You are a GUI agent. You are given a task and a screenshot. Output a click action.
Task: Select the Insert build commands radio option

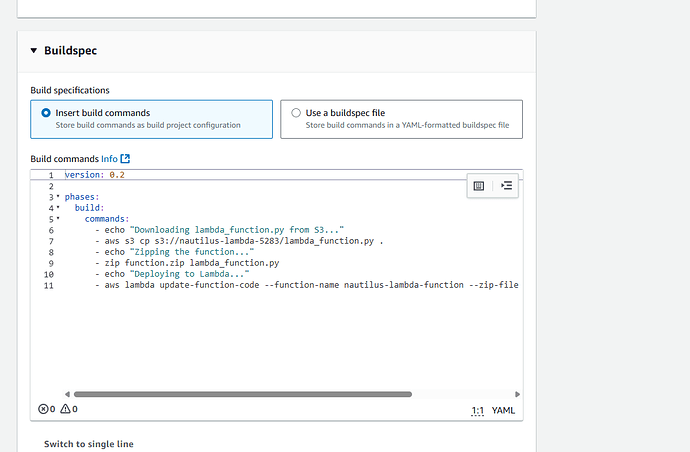click(46, 113)
